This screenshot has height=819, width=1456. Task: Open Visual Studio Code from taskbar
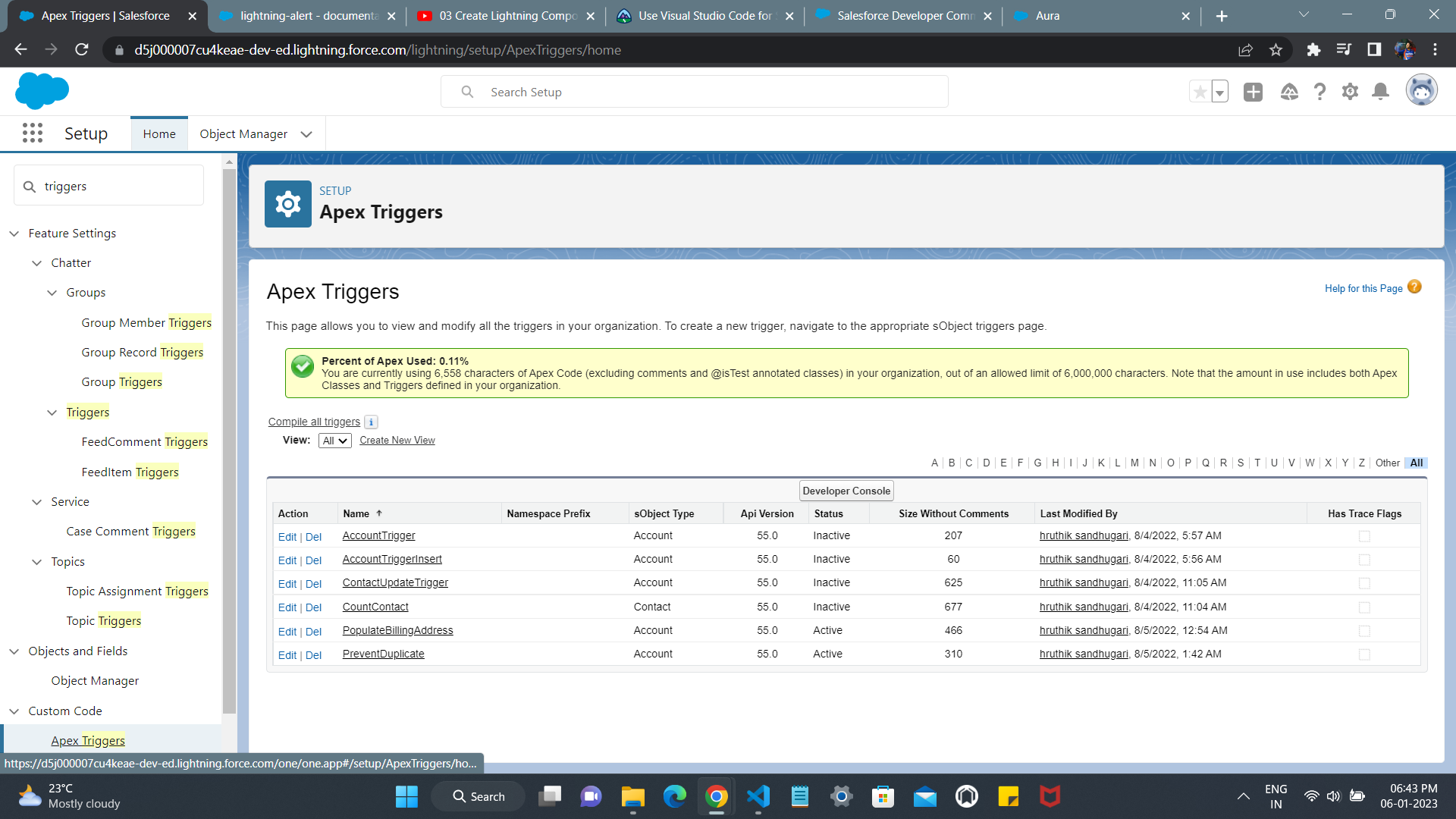pos(758,796)
